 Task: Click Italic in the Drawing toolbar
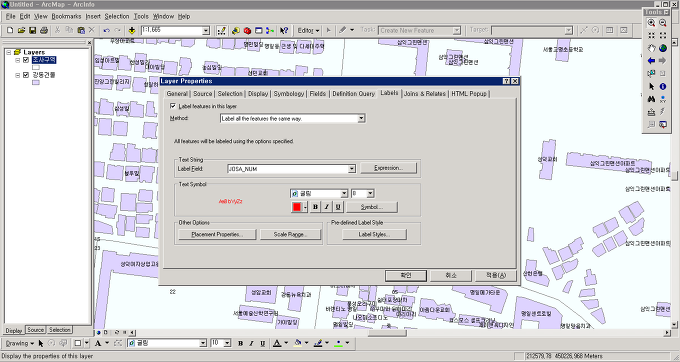[251, 343]
